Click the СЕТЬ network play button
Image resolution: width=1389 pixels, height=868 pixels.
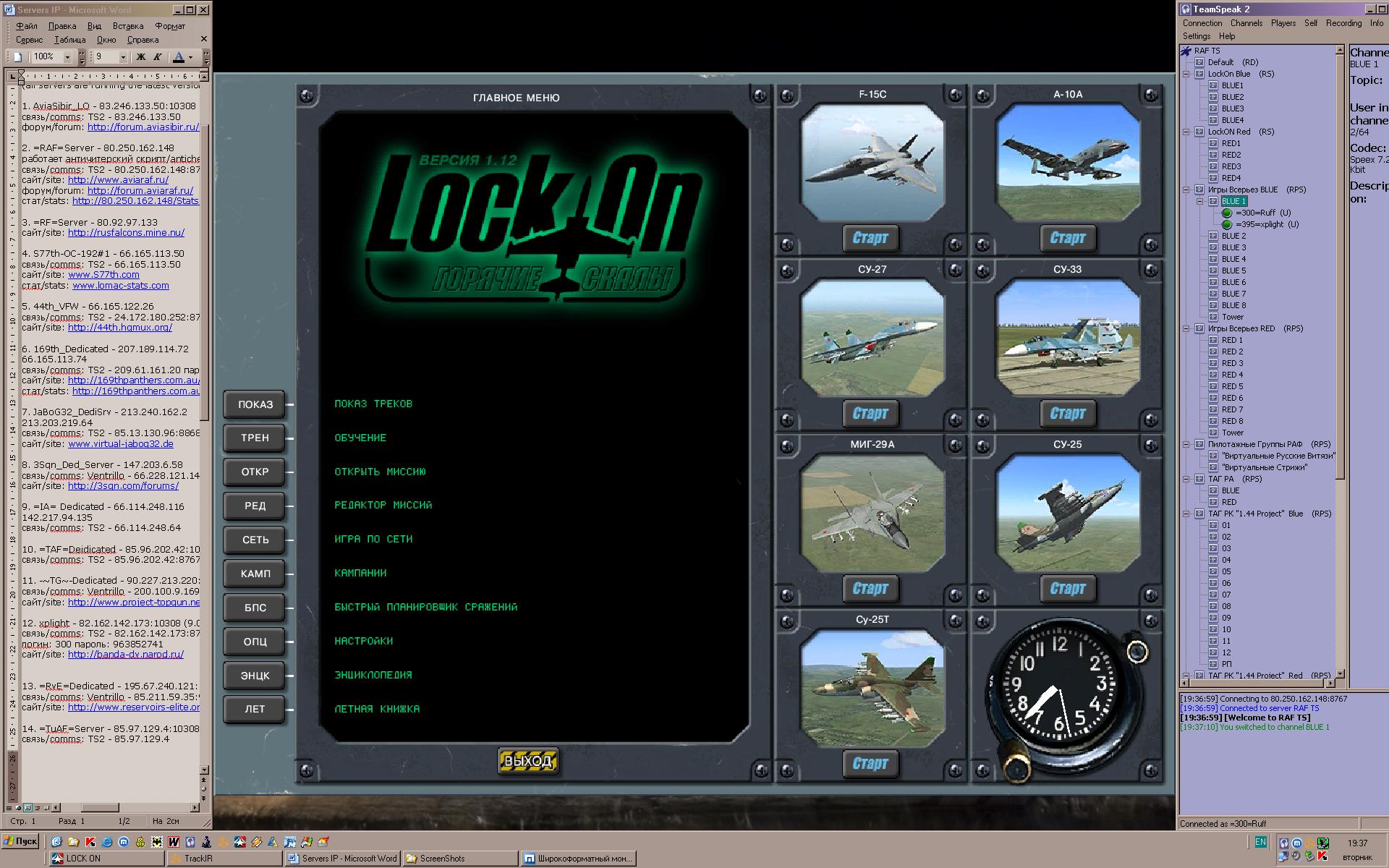point(255,540)
